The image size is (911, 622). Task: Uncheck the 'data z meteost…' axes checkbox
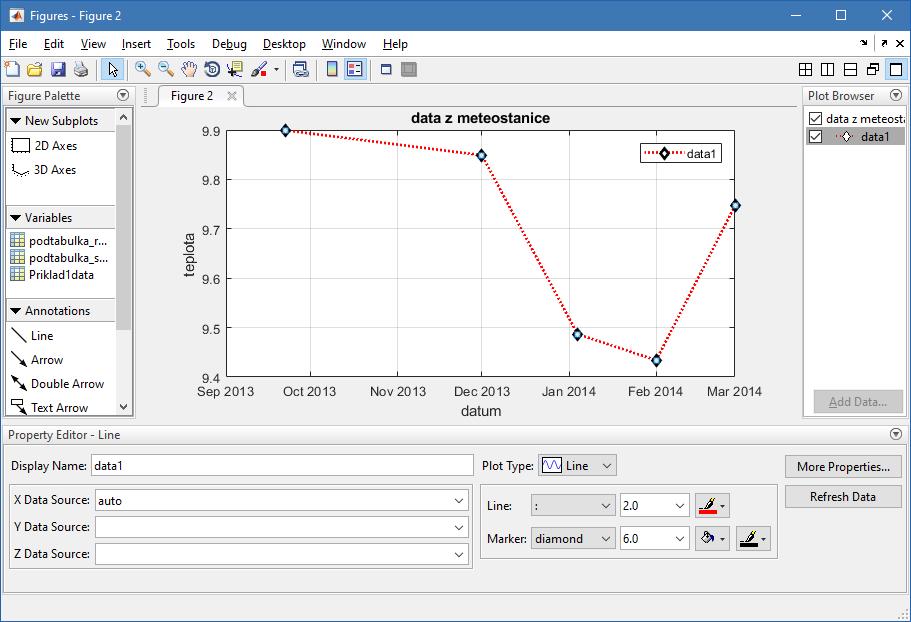[x=816, y=118]
